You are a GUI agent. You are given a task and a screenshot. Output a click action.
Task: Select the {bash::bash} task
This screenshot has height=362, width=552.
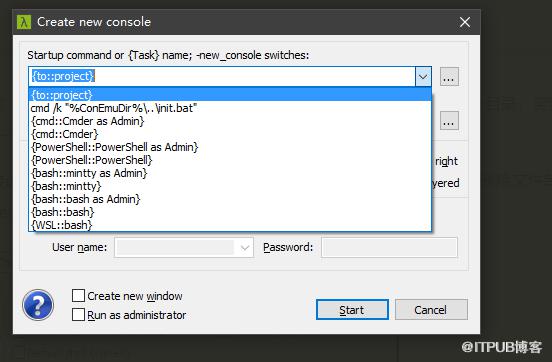(230, 212)
